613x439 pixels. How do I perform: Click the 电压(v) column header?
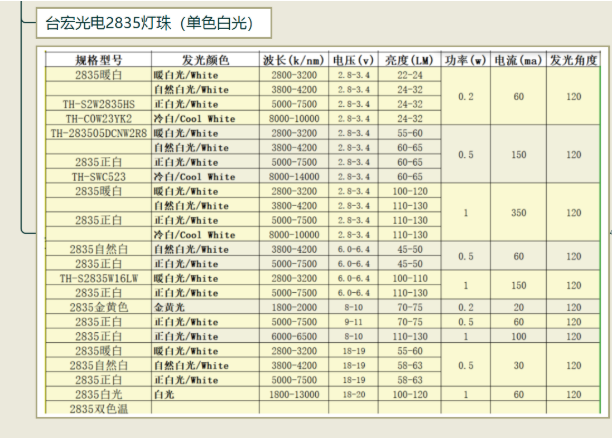(x=354, y=61)
